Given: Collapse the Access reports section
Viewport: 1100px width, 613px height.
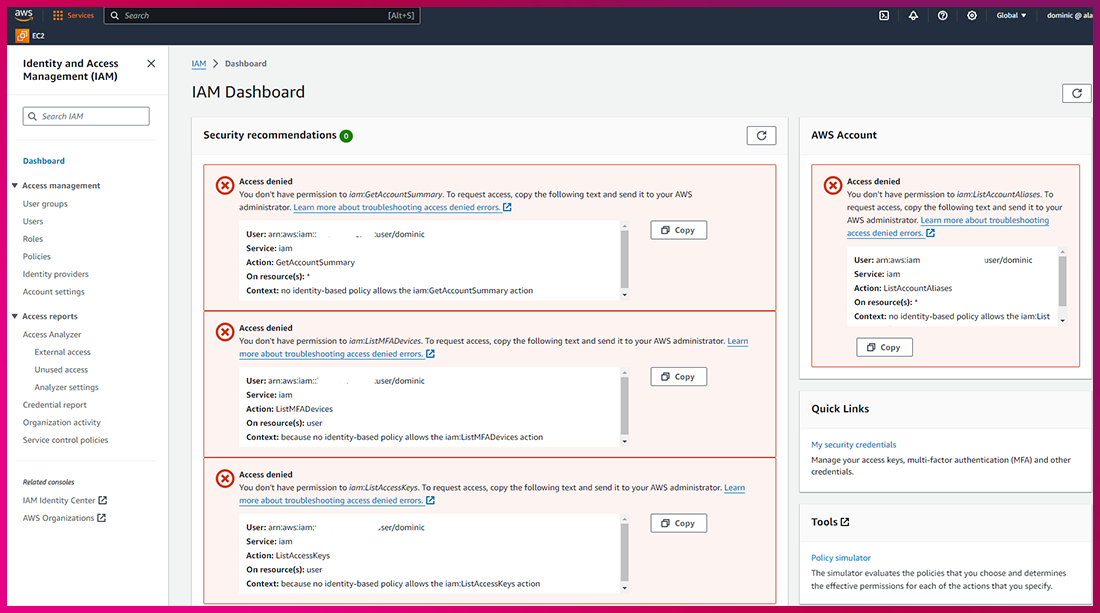Looking at the screenshot, I should point(15,317).
